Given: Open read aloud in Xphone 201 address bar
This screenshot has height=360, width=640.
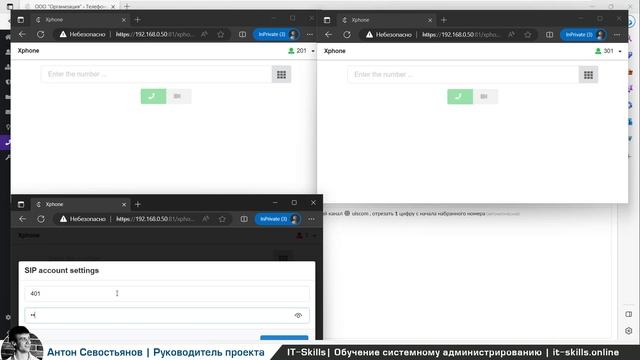Looking at the screenshot, I should pyautogui.click(x=204, y=35).
